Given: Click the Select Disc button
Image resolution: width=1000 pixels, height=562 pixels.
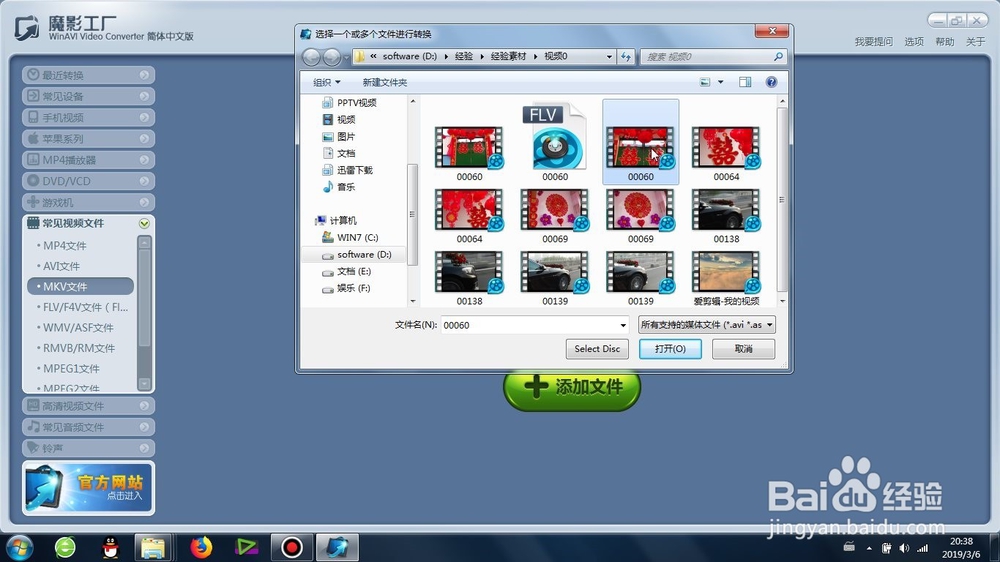Looking at the screenshot, I should coord(597,349).
